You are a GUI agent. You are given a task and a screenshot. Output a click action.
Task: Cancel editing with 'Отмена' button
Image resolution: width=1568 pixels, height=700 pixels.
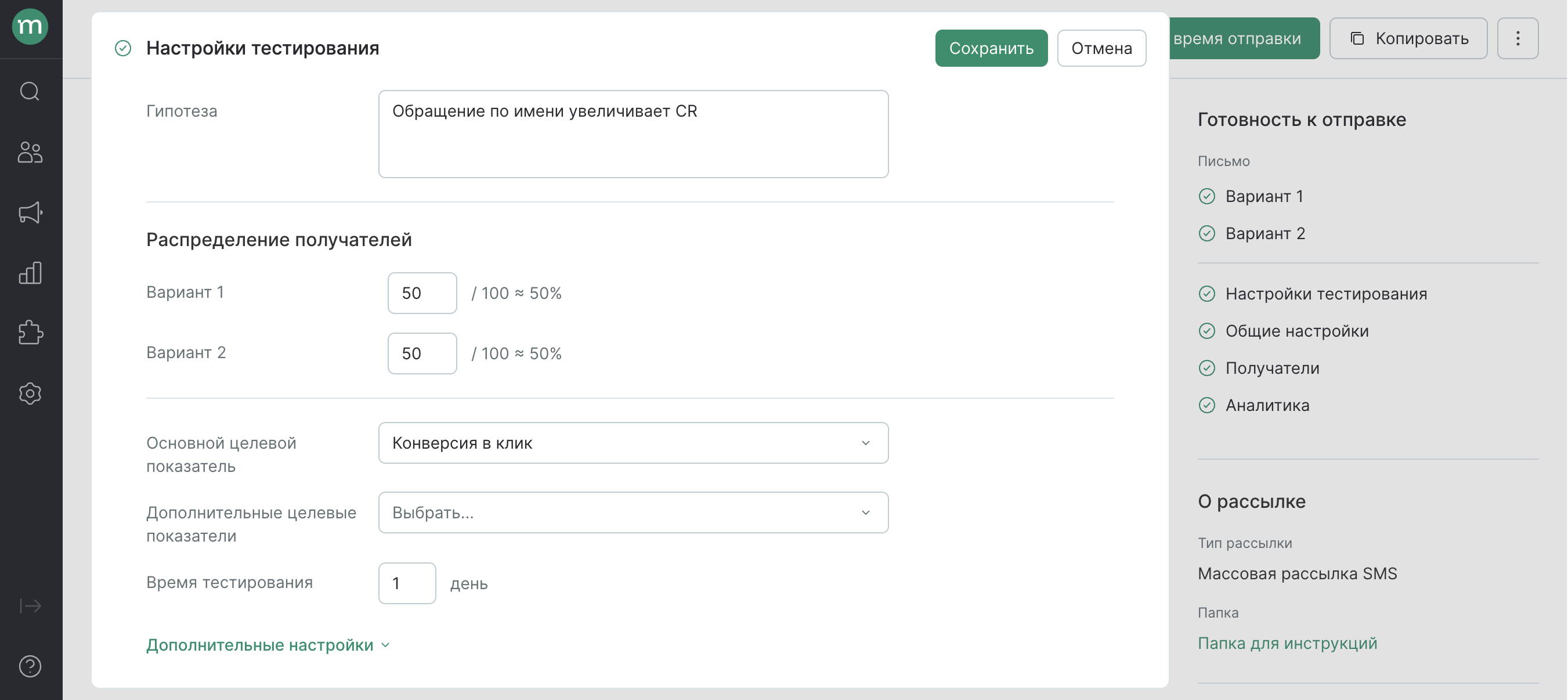(x=1101, y=48)
